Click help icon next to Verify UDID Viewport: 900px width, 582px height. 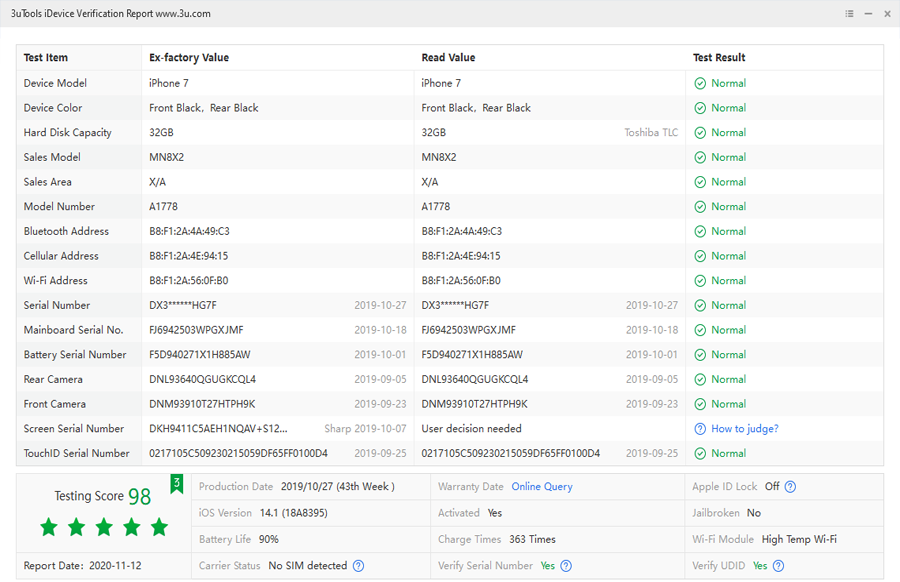778,566
